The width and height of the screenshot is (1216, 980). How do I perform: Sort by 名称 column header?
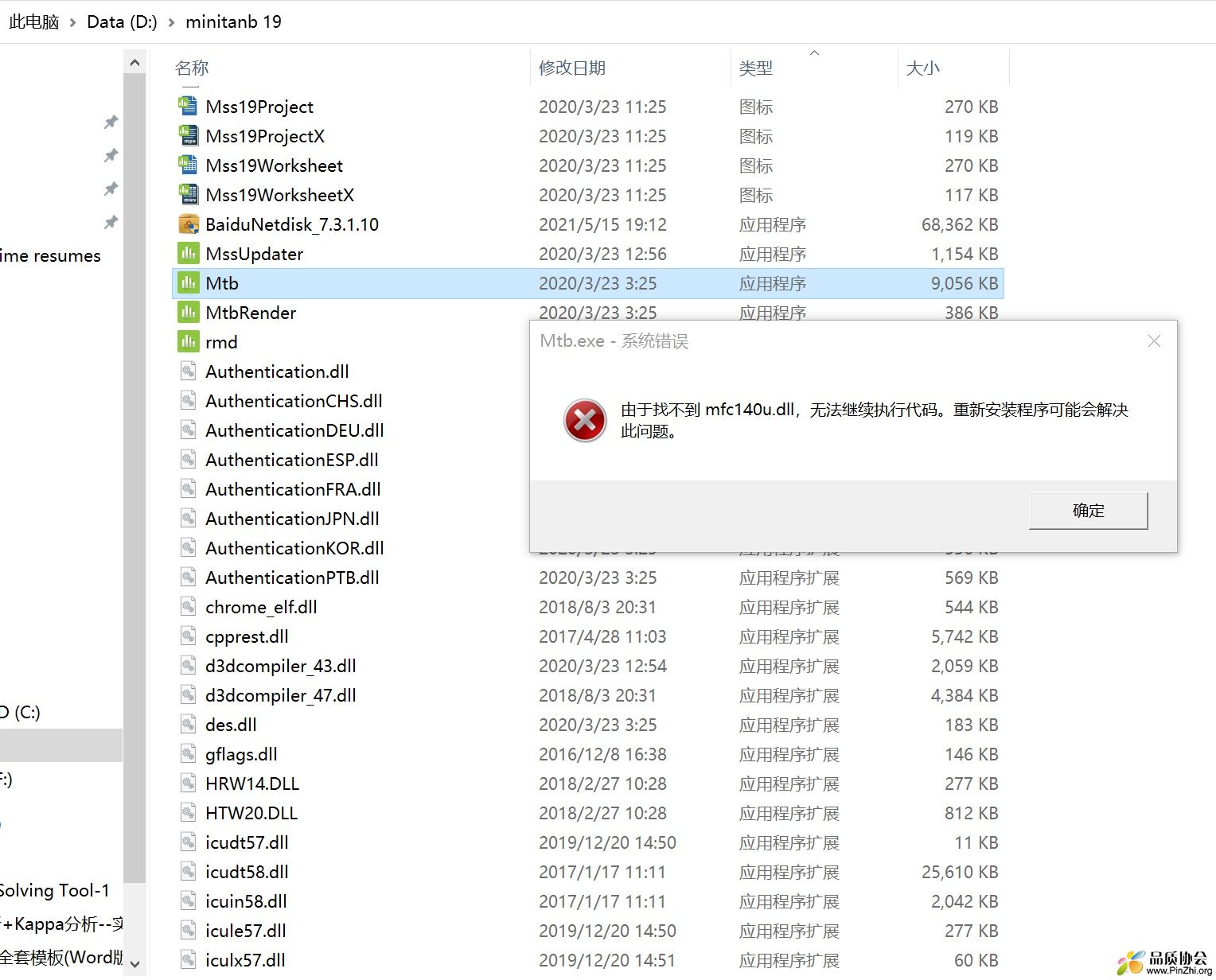(192, 68)
